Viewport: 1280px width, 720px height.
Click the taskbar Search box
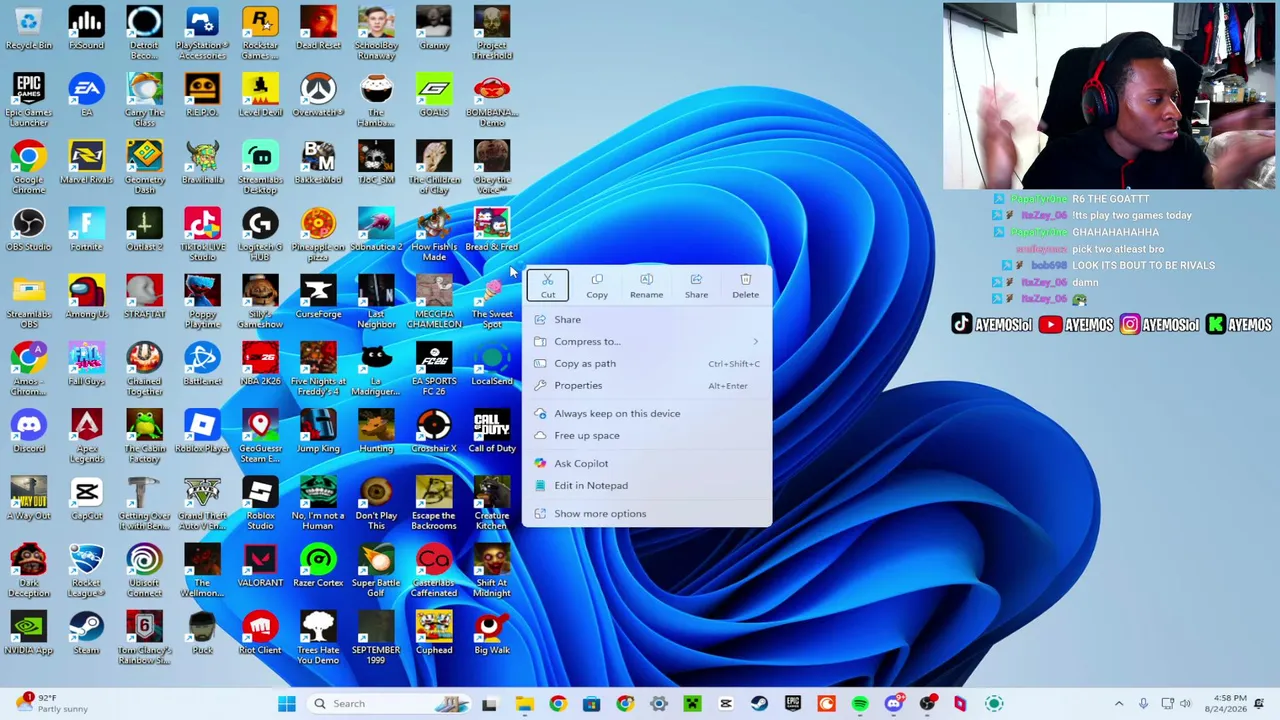point(391,704)
